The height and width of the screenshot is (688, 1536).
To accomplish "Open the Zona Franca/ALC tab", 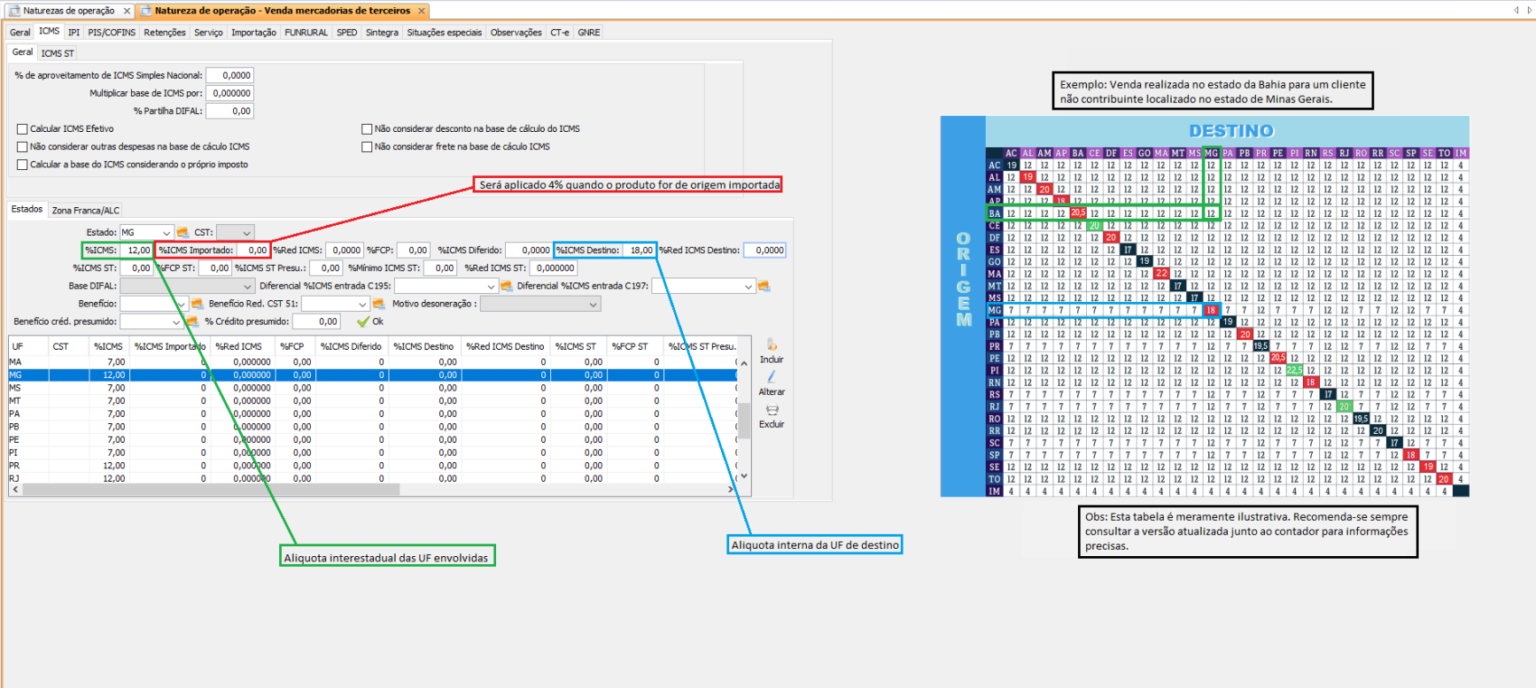I will coord(86,210).
